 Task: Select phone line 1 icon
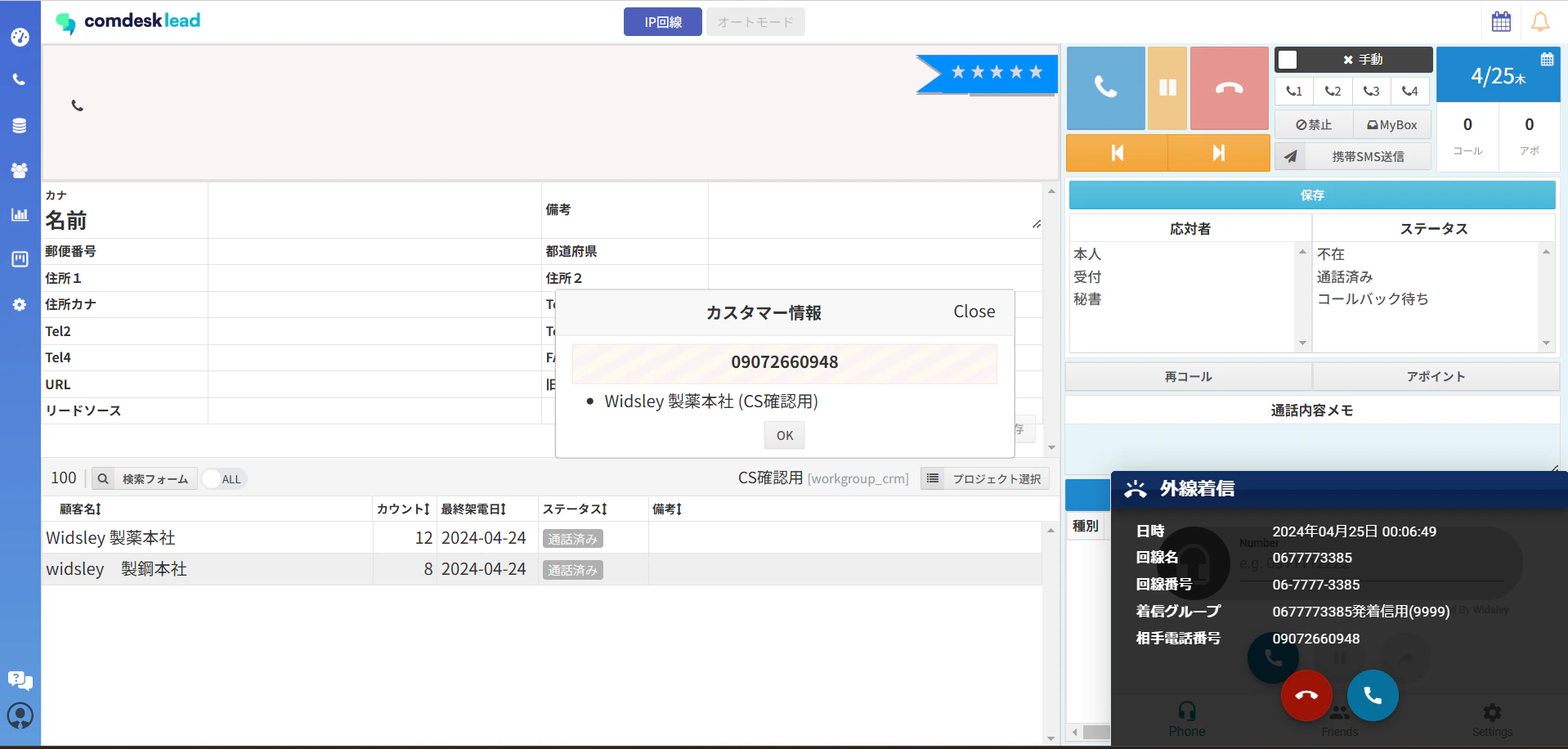click(1294, 91)
